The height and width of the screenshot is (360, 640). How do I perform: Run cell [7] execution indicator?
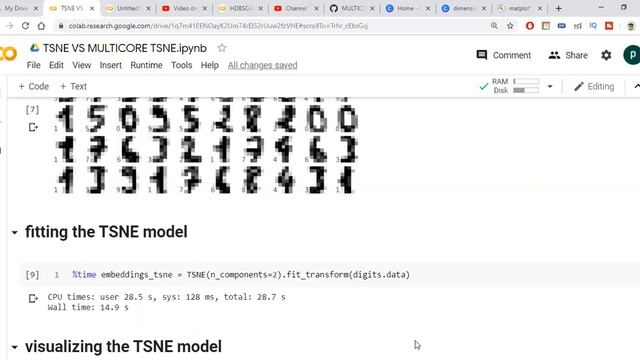32,110
